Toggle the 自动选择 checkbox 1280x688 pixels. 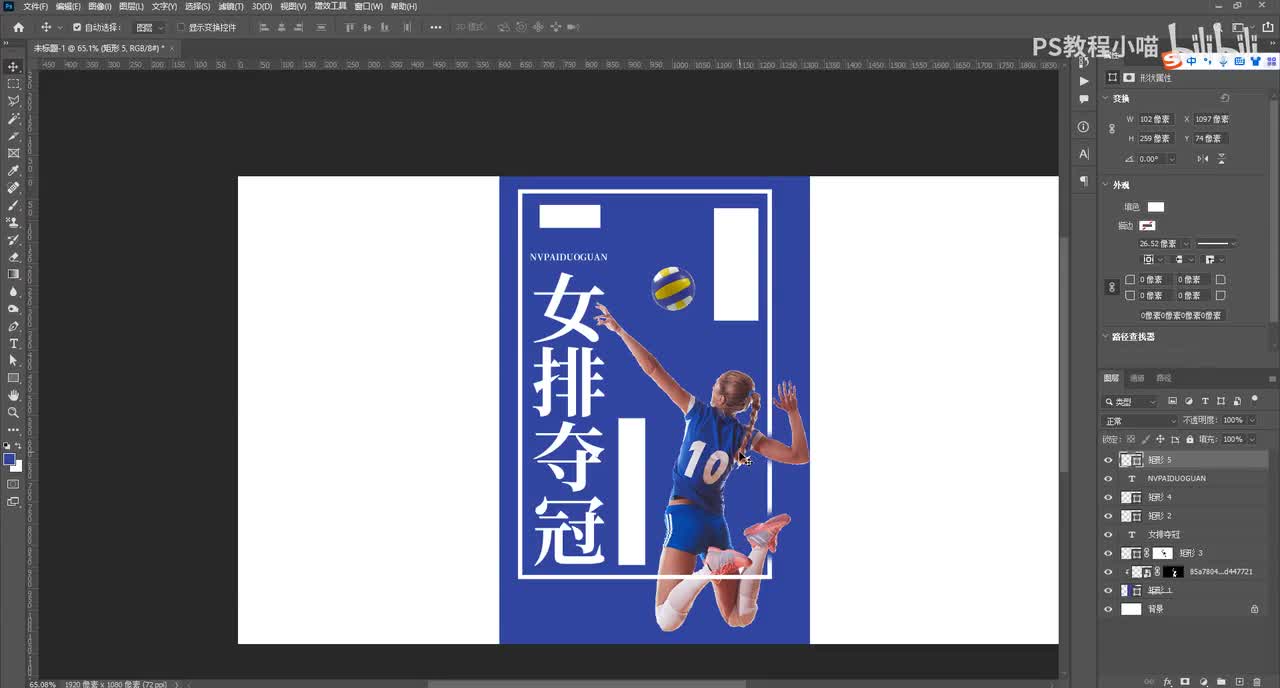(77, 27)
